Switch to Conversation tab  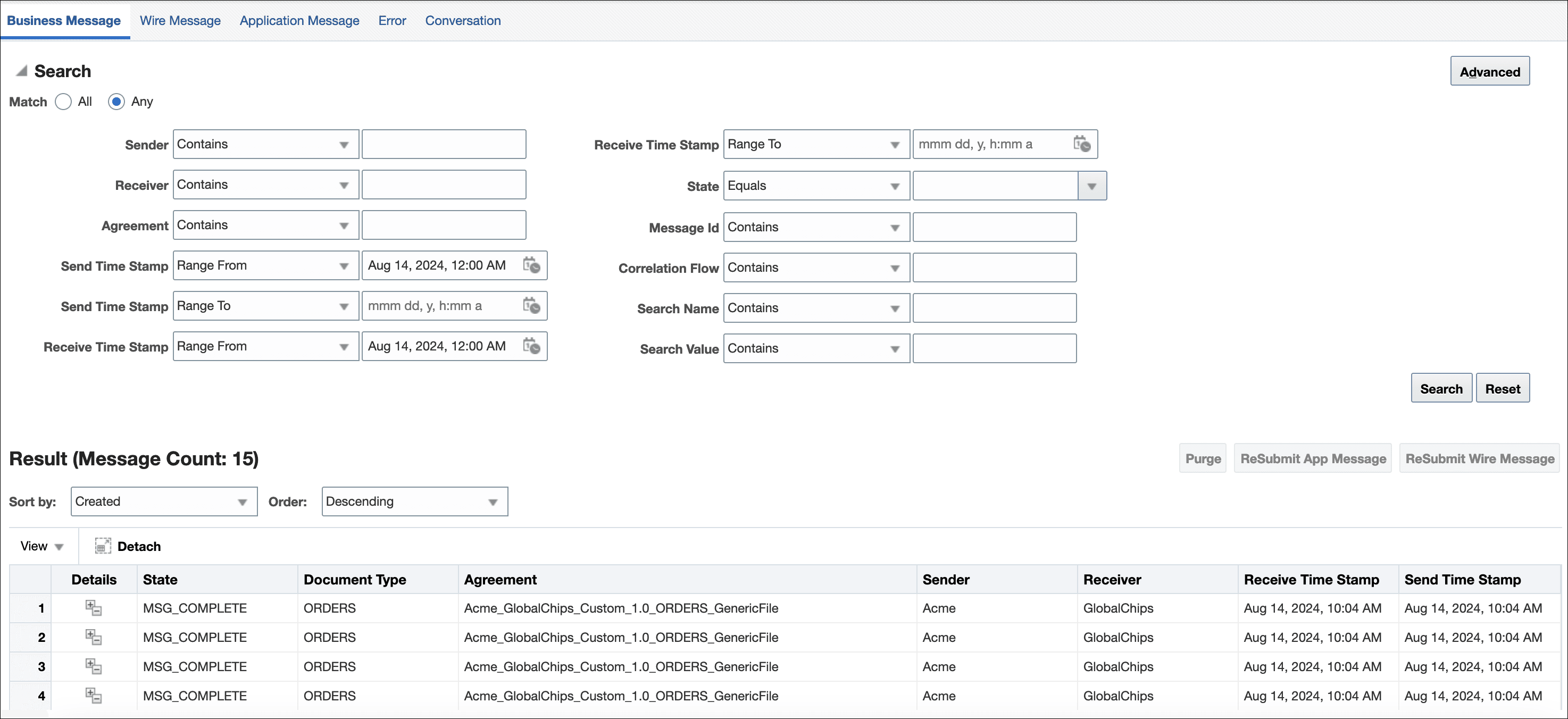(463, 21)
